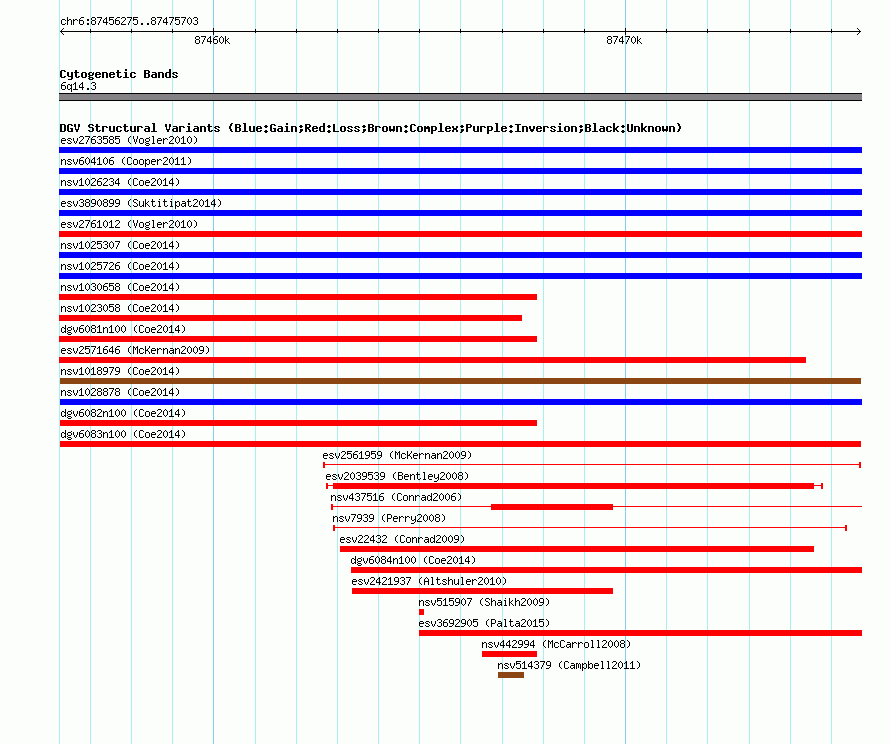Click the 87460k ruler tick label

coord(212,40)
